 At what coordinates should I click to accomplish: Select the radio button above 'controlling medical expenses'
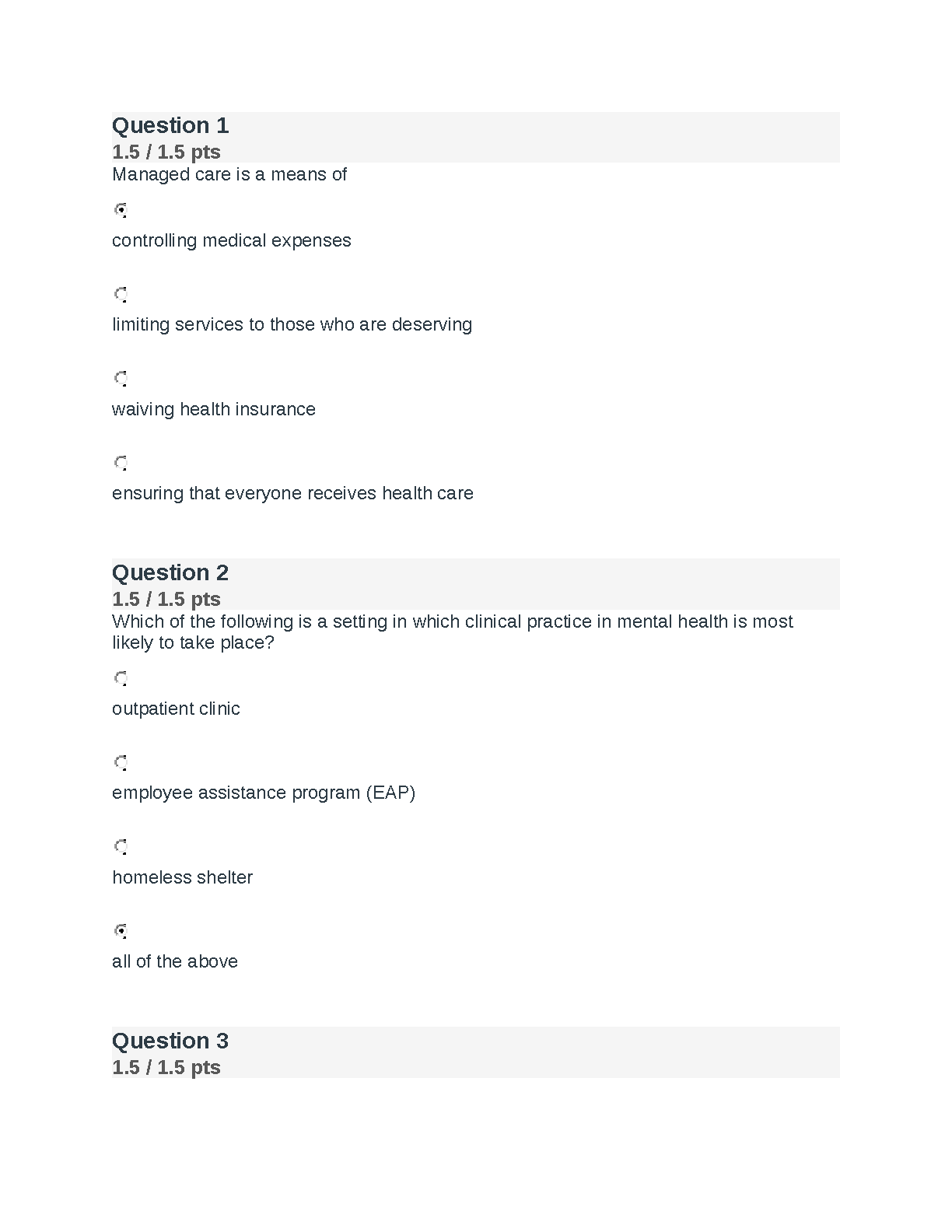coord(121,210)
